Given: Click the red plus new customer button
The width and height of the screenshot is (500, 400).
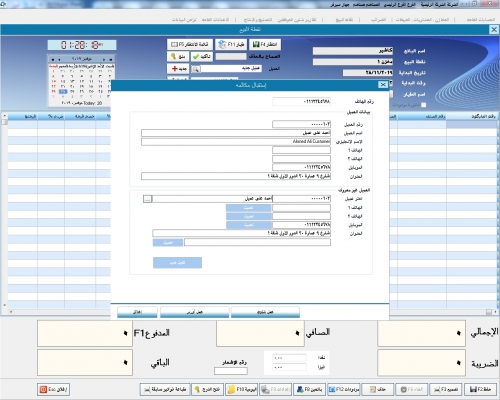Looking at the screenshot, I should pos(178,68).
